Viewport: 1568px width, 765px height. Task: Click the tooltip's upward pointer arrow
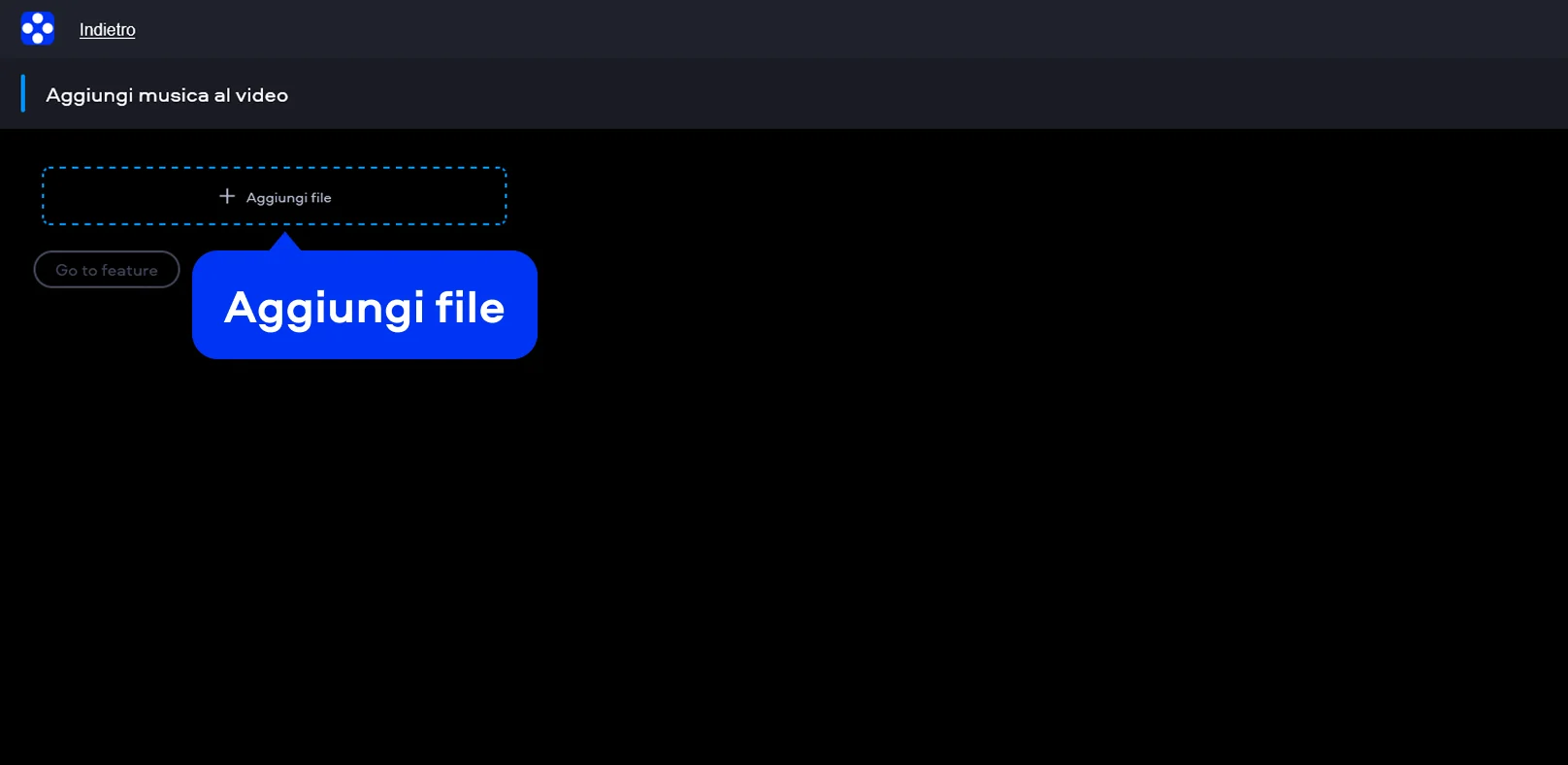coord(285,242)
